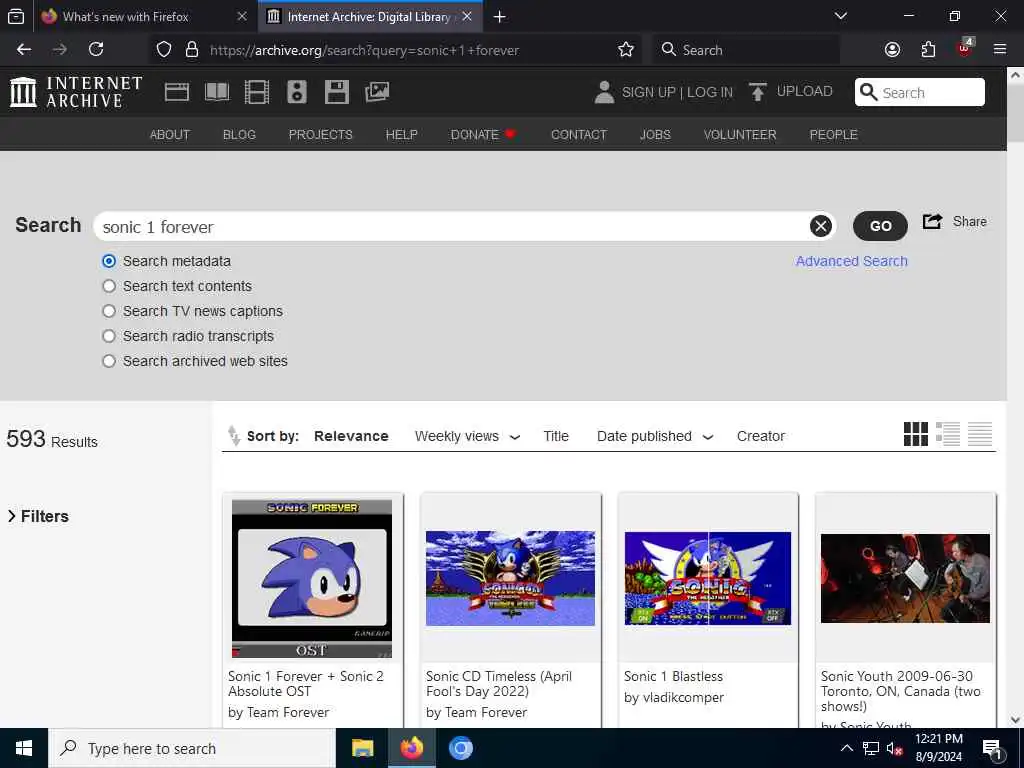Viewport: 1024px width, 768px height.
Task: Open Sonic 1 Blastless thumbnail
Action: point(708,579)
